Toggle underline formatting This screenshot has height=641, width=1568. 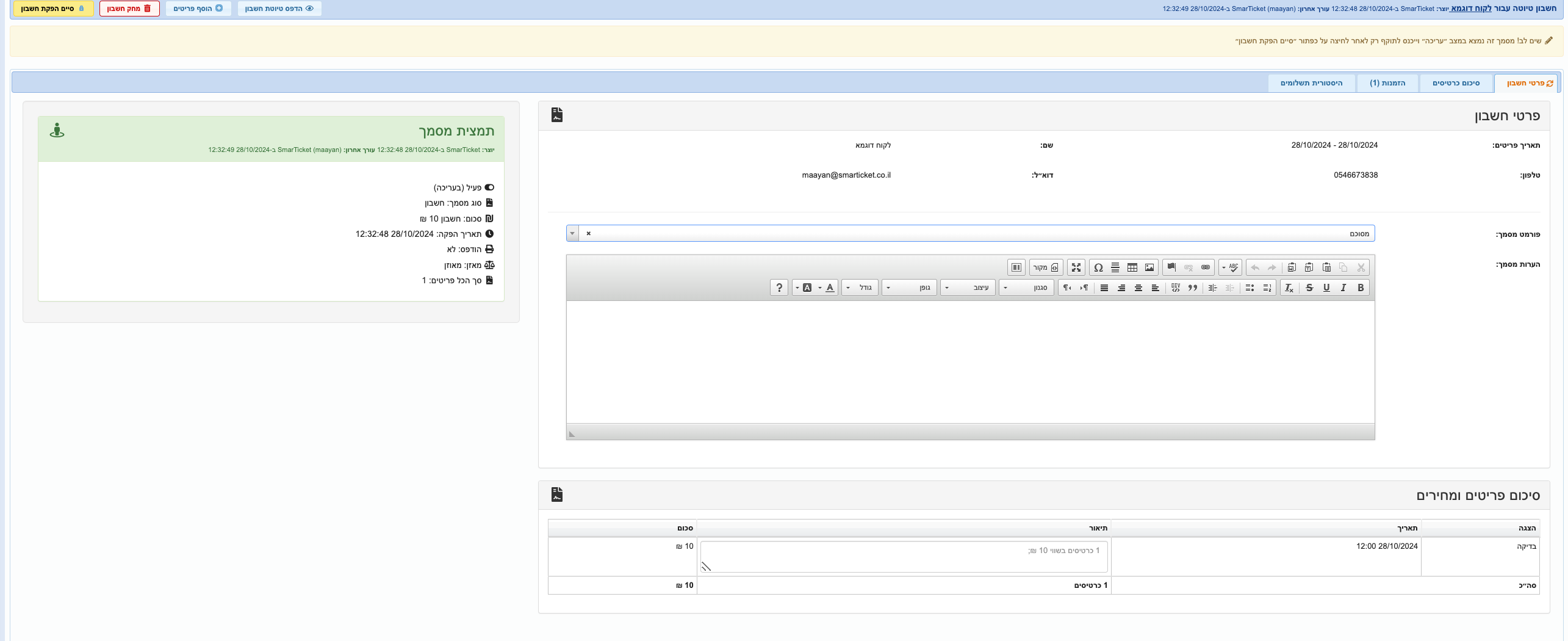click(1326, 288)
